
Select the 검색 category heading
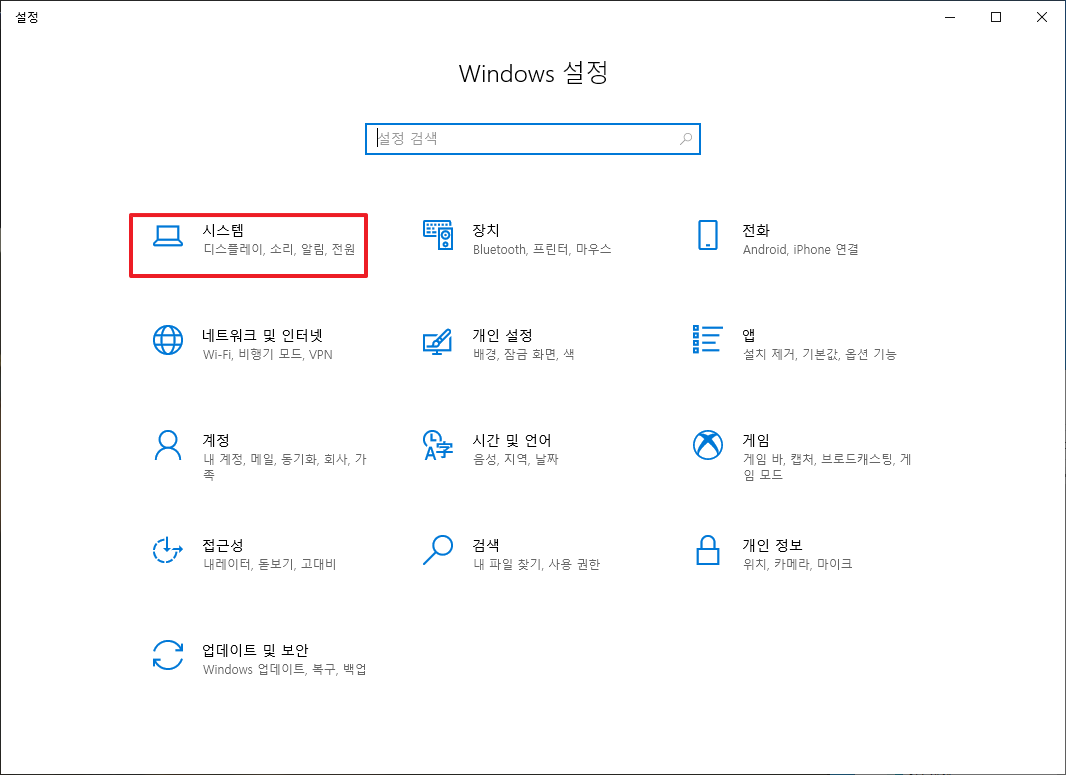(x=486, y=545)
